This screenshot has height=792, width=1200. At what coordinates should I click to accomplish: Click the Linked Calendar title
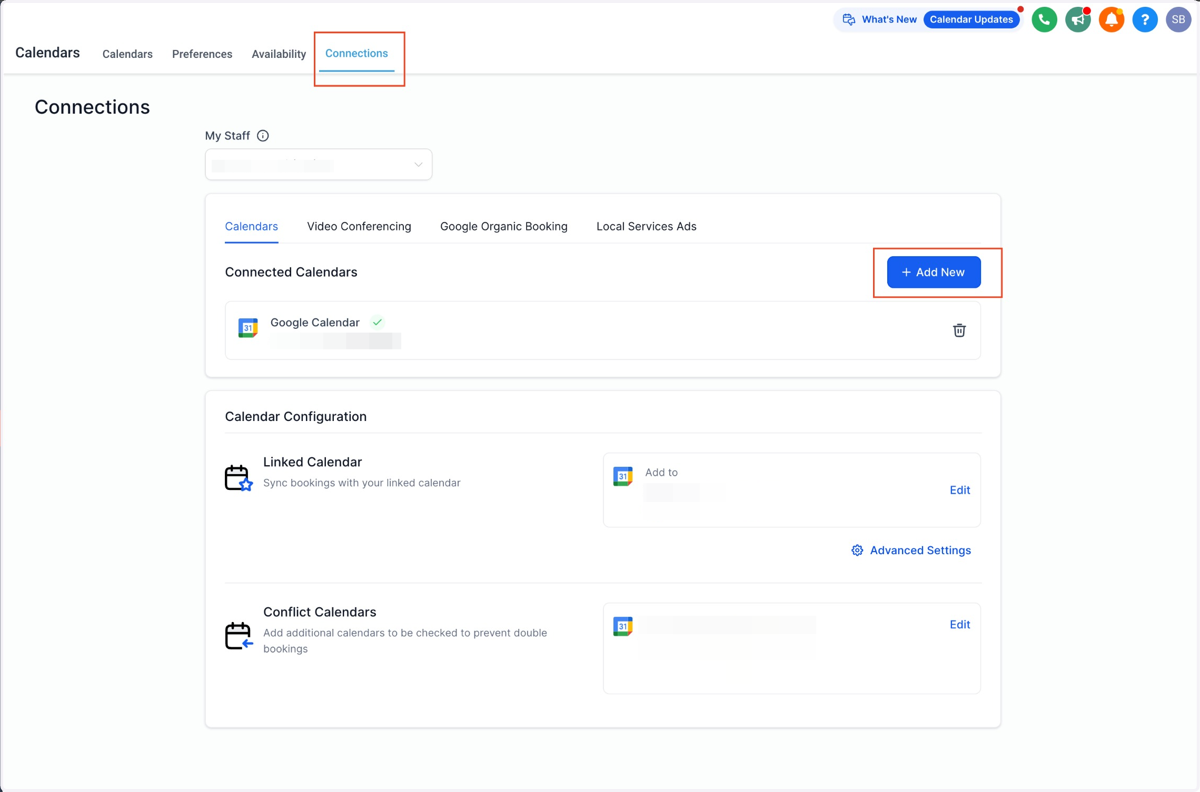[x=312, y=462]
